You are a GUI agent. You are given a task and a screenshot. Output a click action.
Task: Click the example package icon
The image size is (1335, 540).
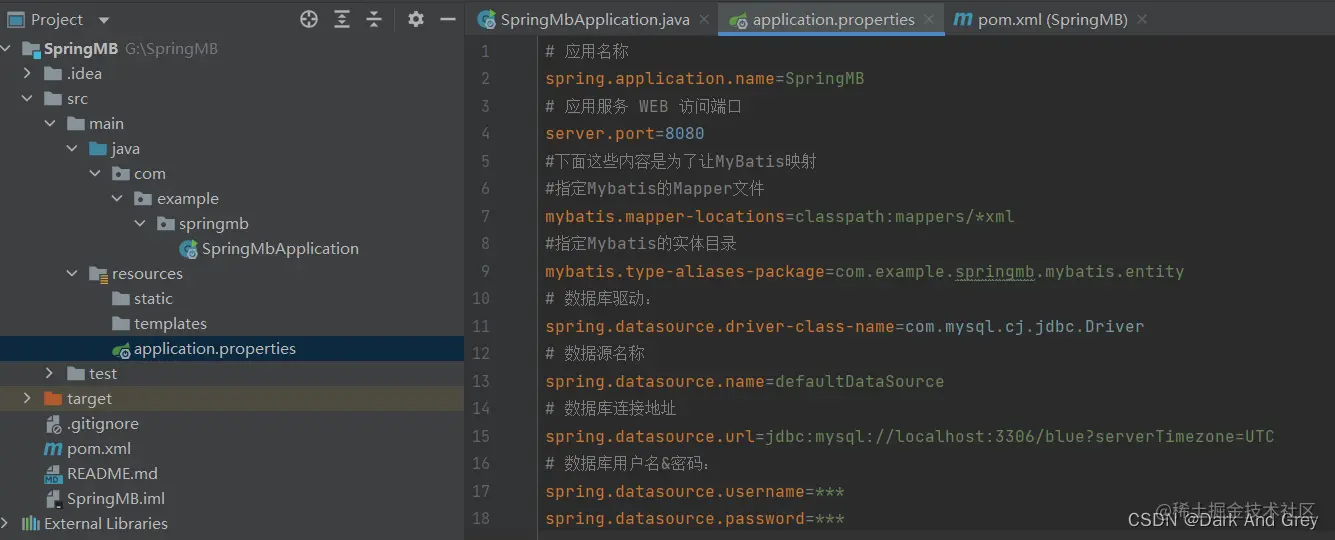[x=143, y=199]
